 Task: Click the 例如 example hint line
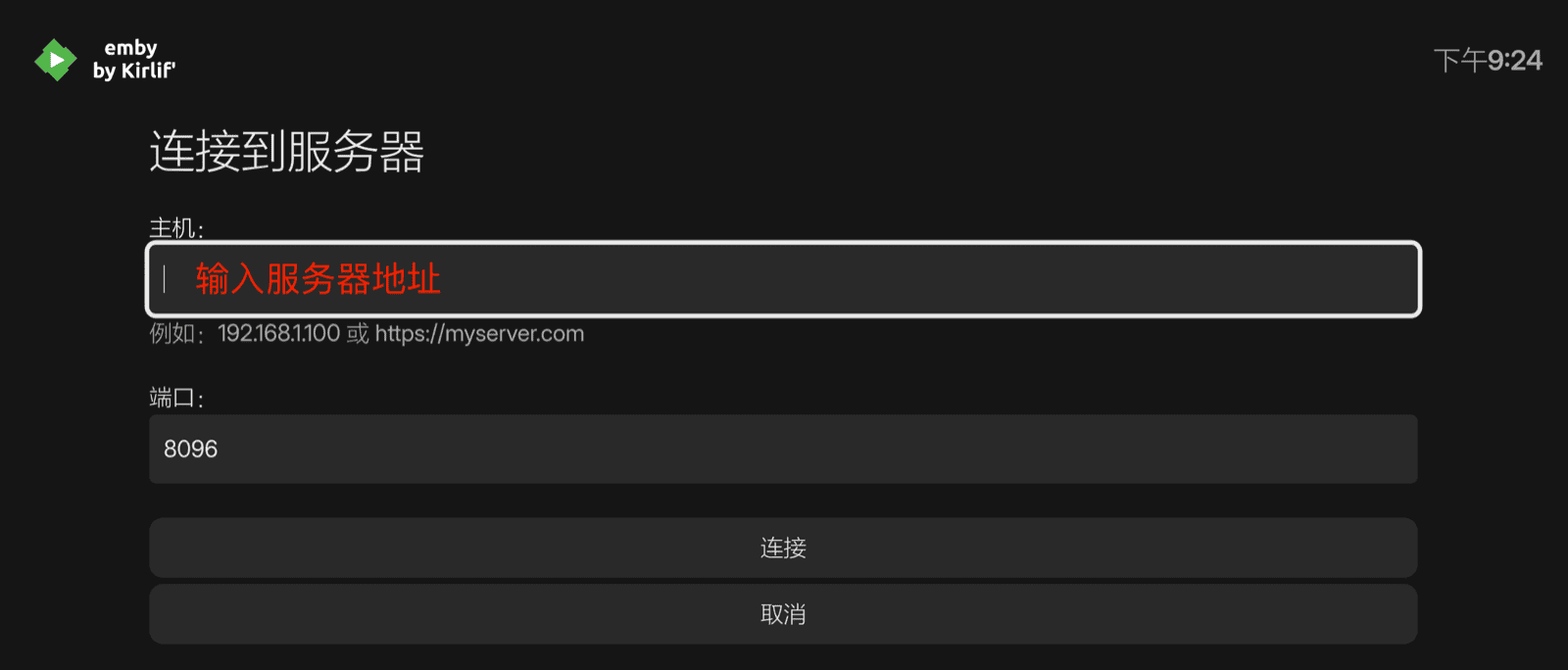(367, 334)
